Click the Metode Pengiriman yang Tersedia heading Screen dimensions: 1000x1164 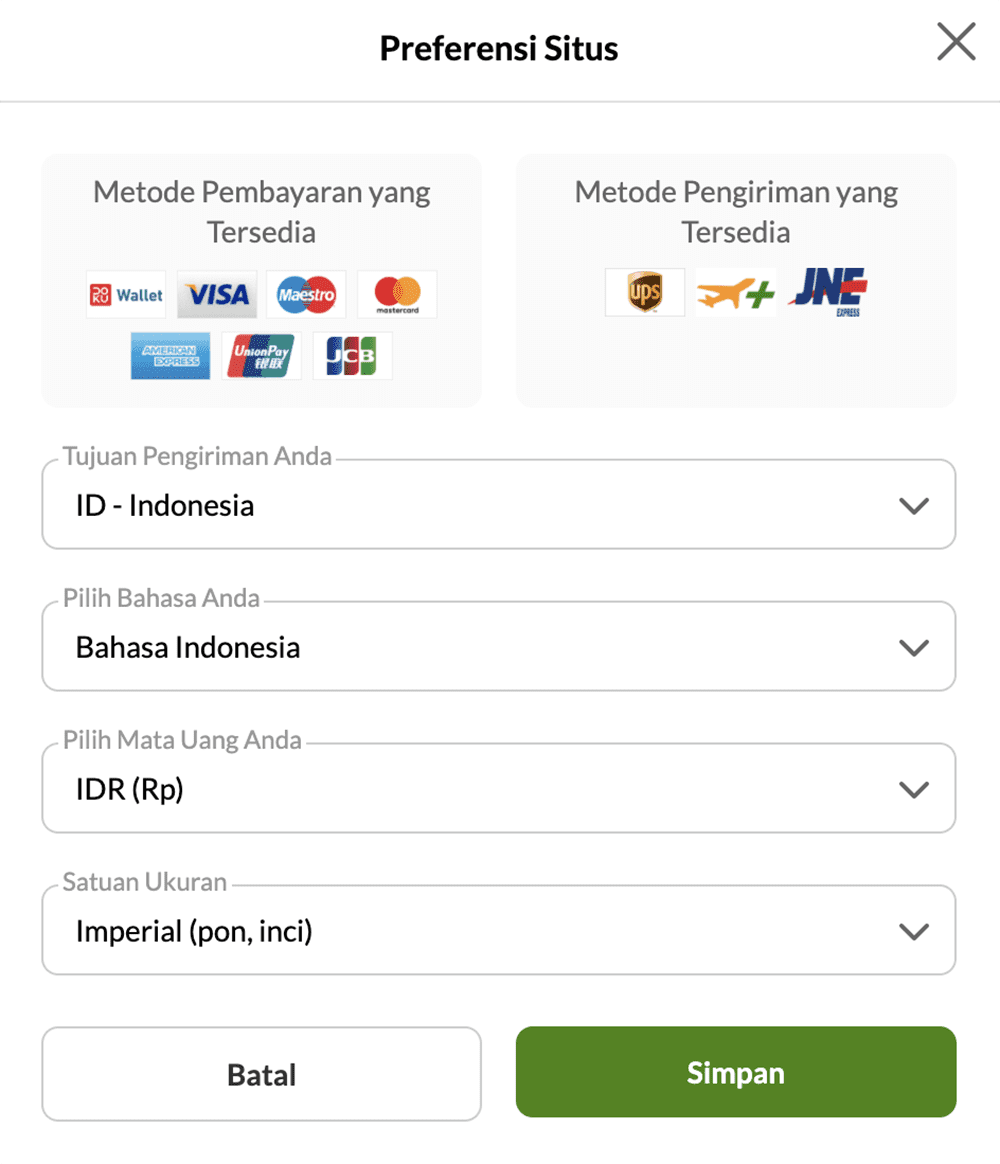coord(736,211)
